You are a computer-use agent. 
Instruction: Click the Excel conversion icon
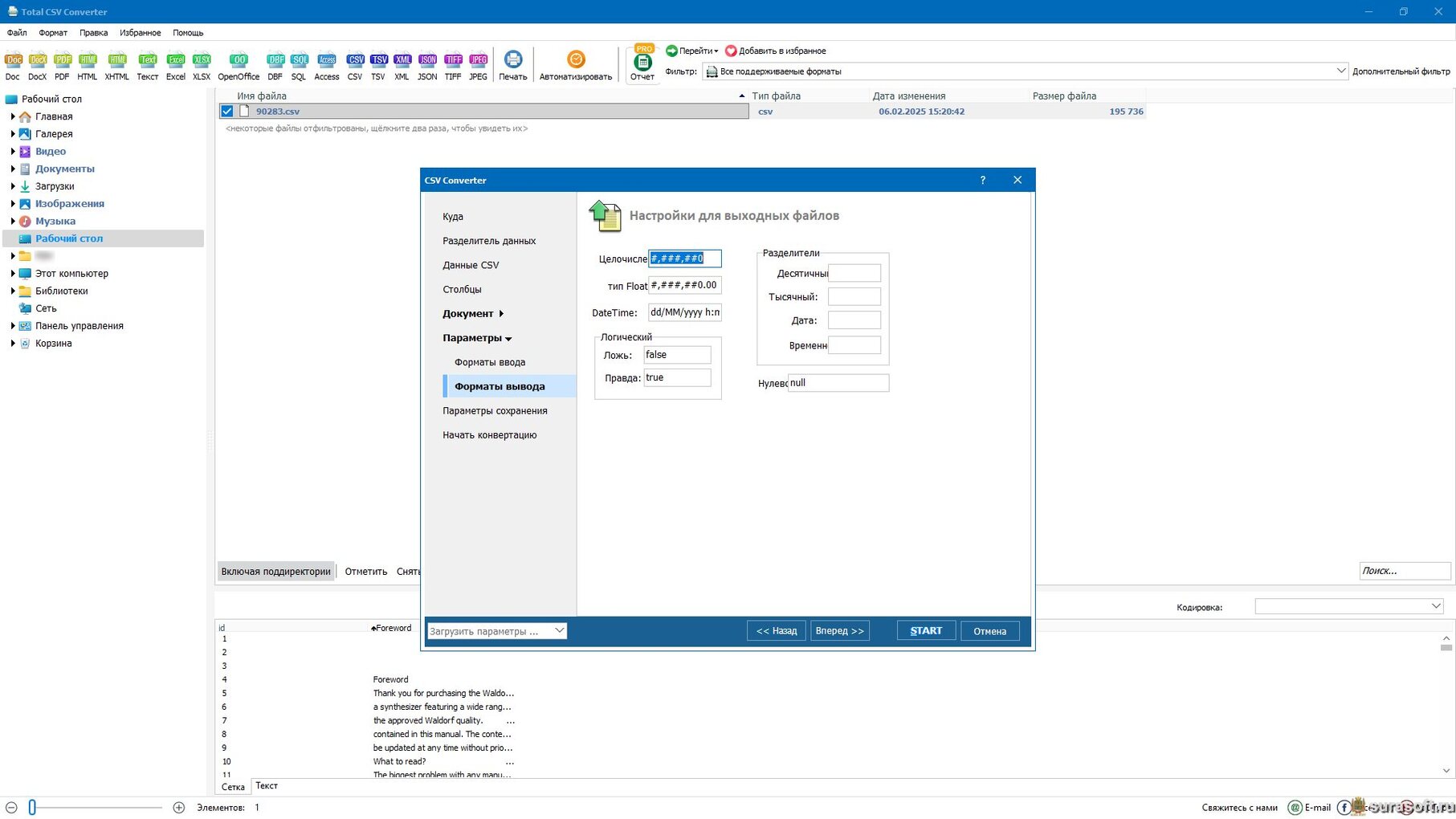click(176, 66)
